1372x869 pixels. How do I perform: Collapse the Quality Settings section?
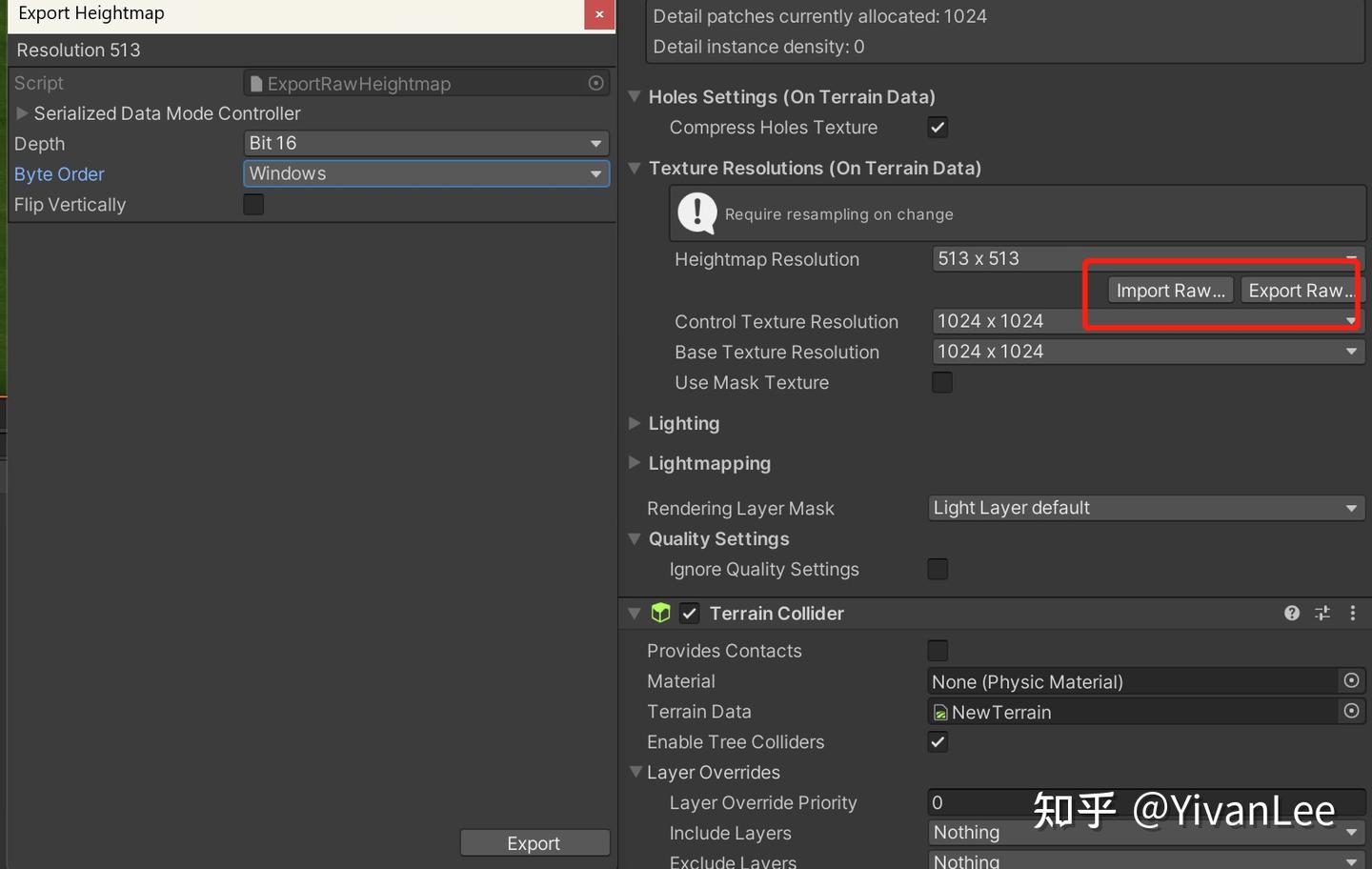pos(635,538)
